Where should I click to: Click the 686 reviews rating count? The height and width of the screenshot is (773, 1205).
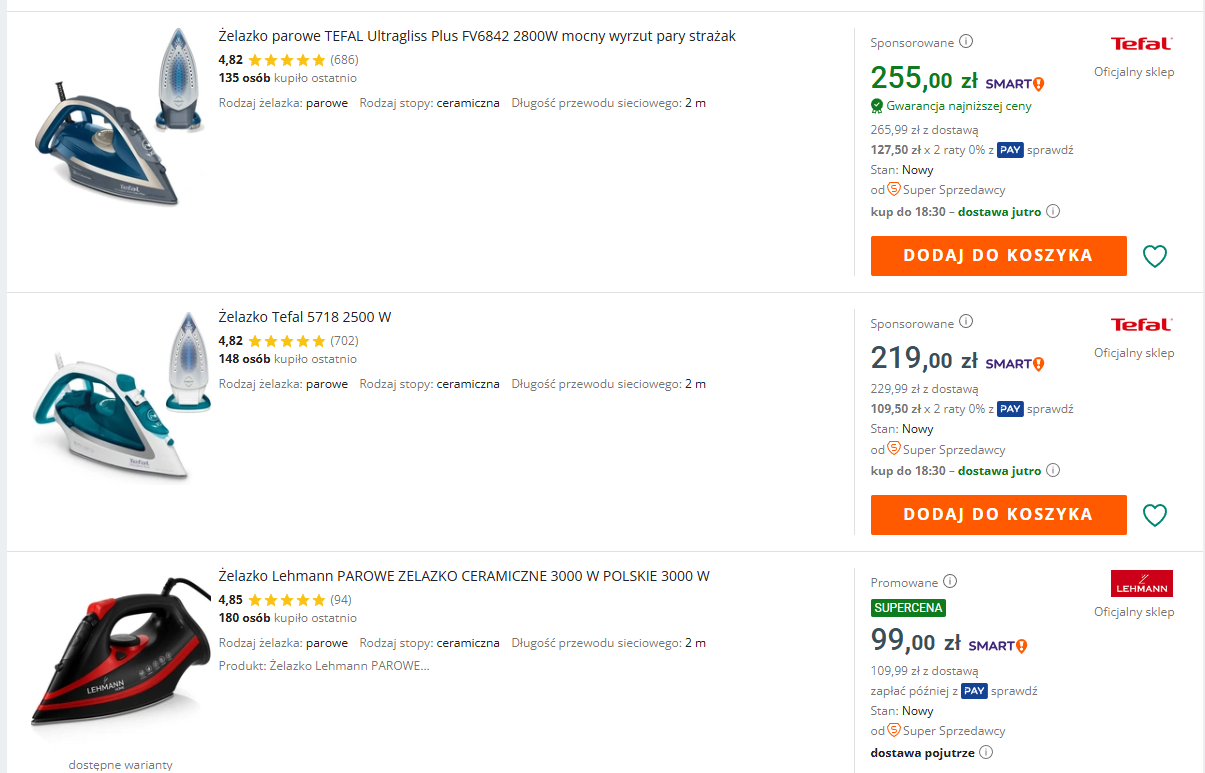(344, 60)
